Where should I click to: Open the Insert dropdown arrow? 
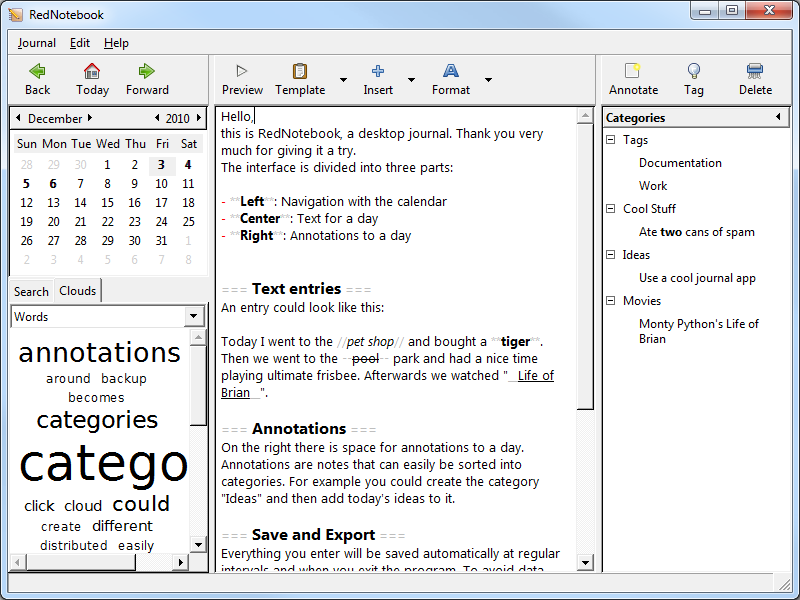coord(411,80)
